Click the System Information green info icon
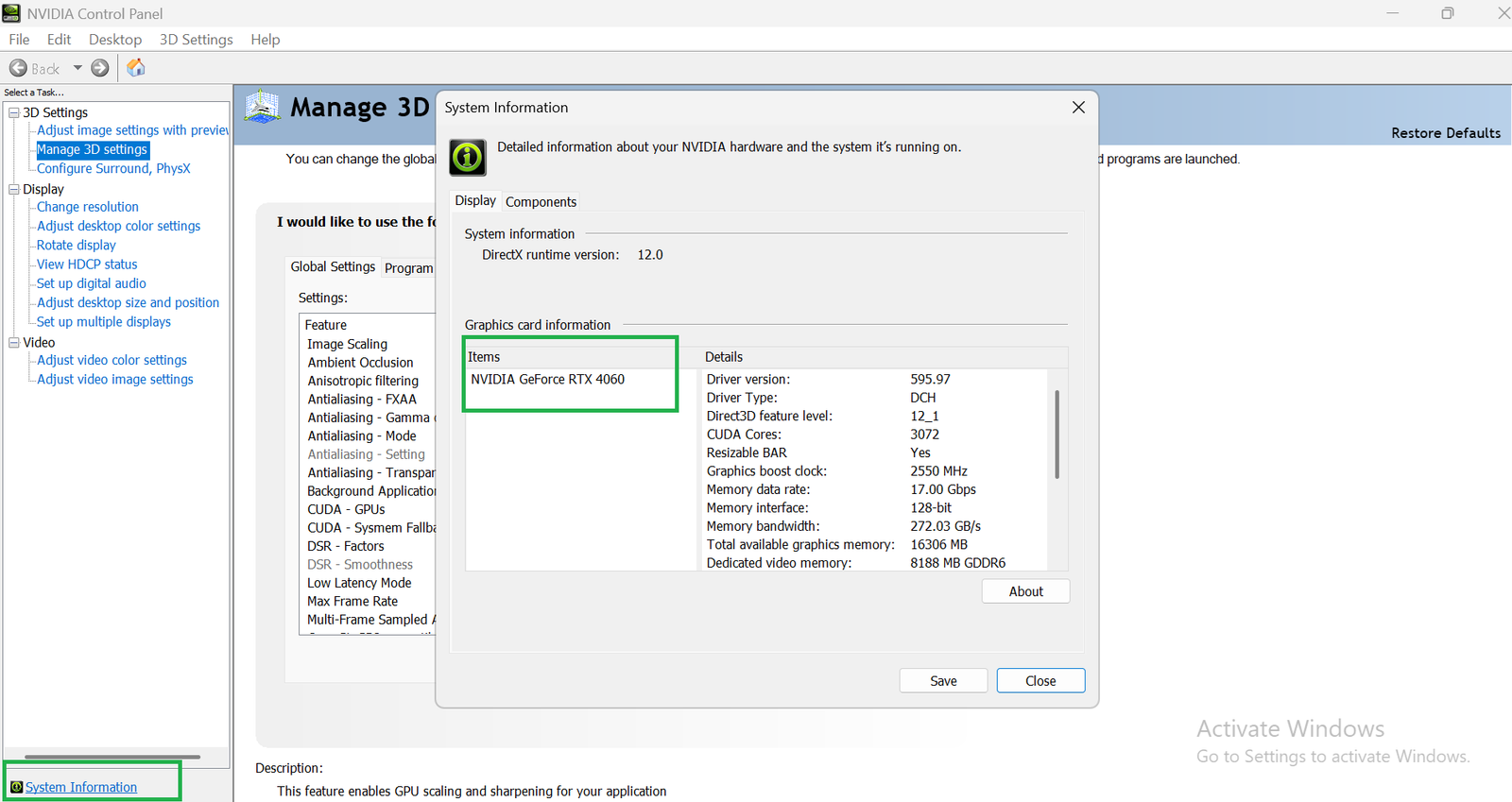Viewport: 1512px width, 802px height. (x=468, y=157)
